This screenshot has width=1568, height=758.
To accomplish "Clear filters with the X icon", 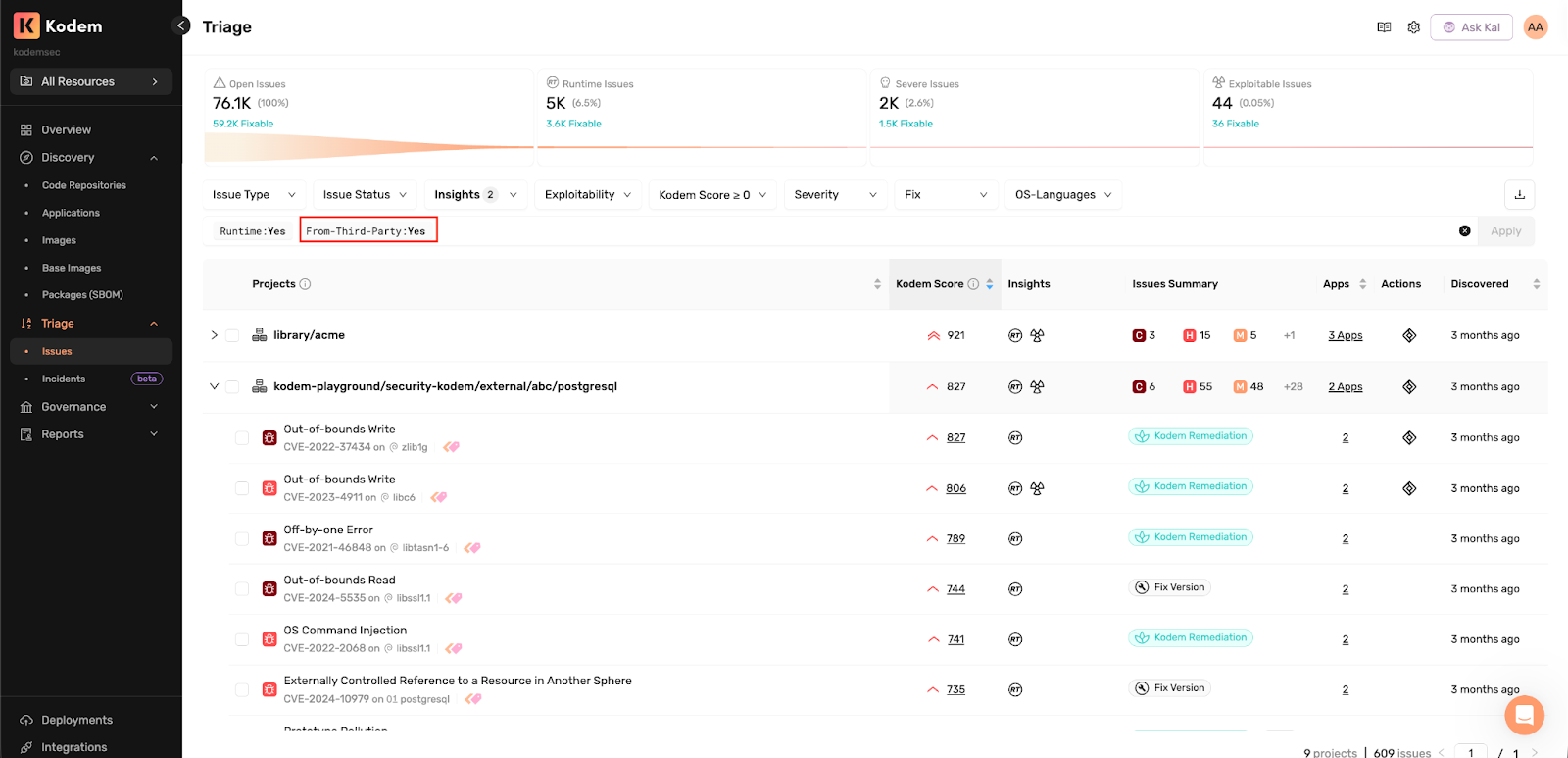I will coord(1464,231).
